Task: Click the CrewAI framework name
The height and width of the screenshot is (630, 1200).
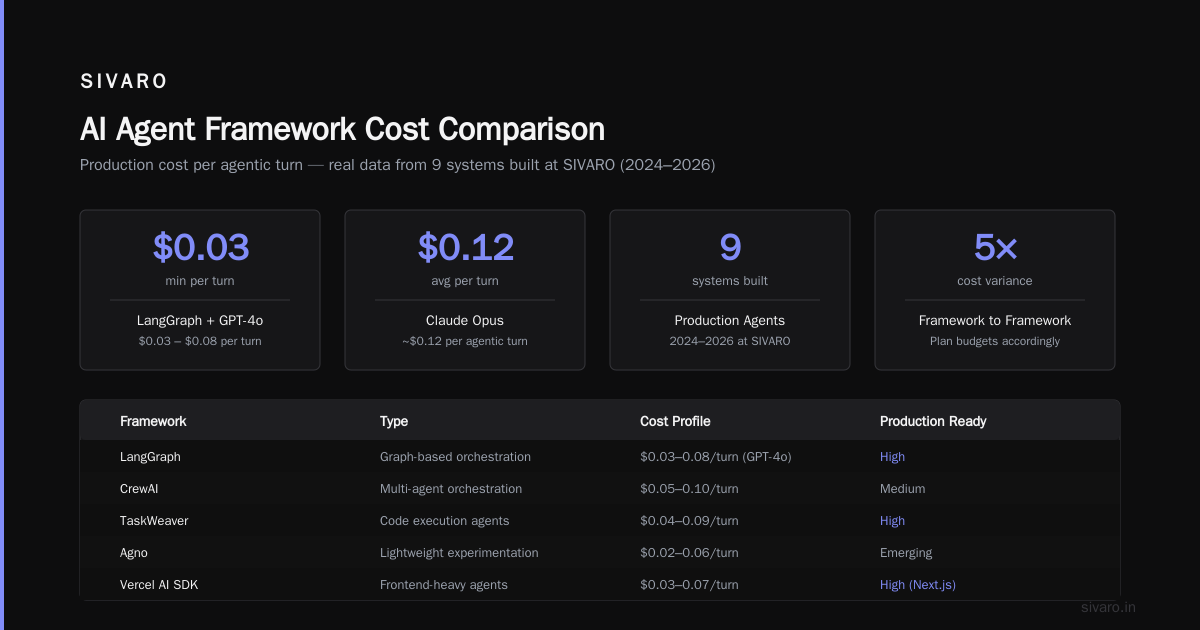Action: 139,489
